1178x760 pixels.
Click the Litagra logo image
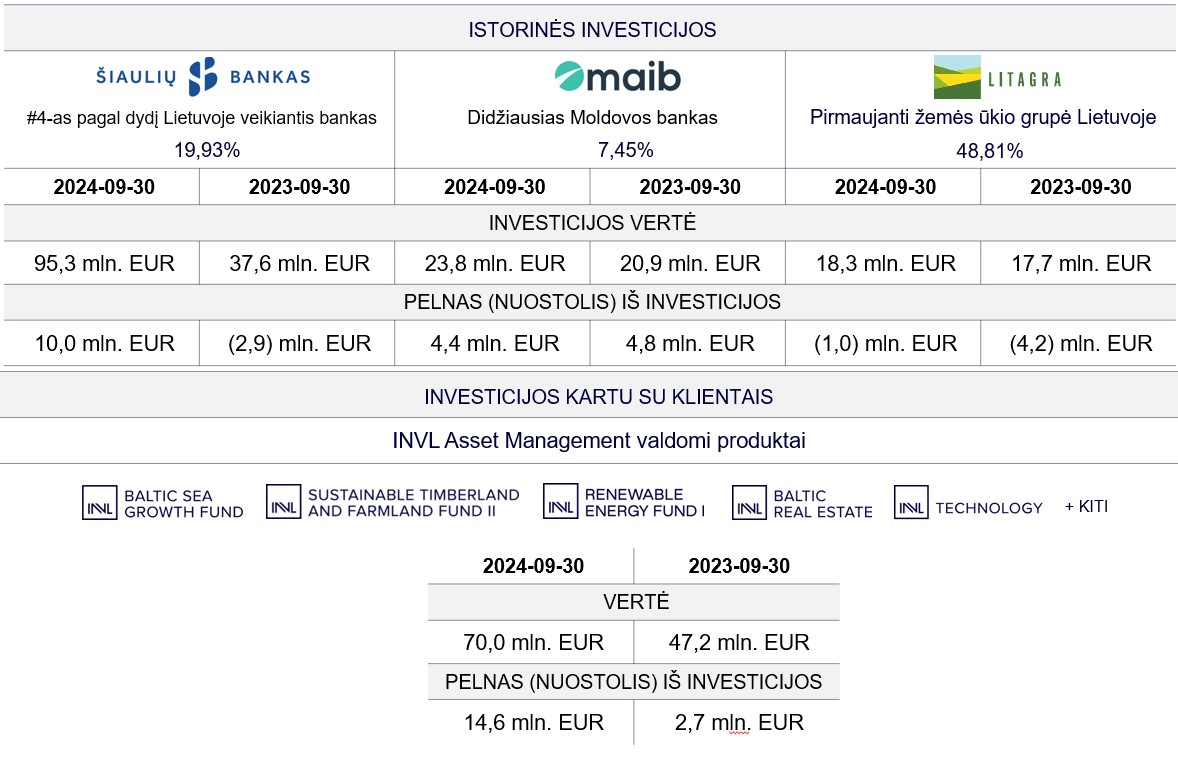(x=997, y=77)
